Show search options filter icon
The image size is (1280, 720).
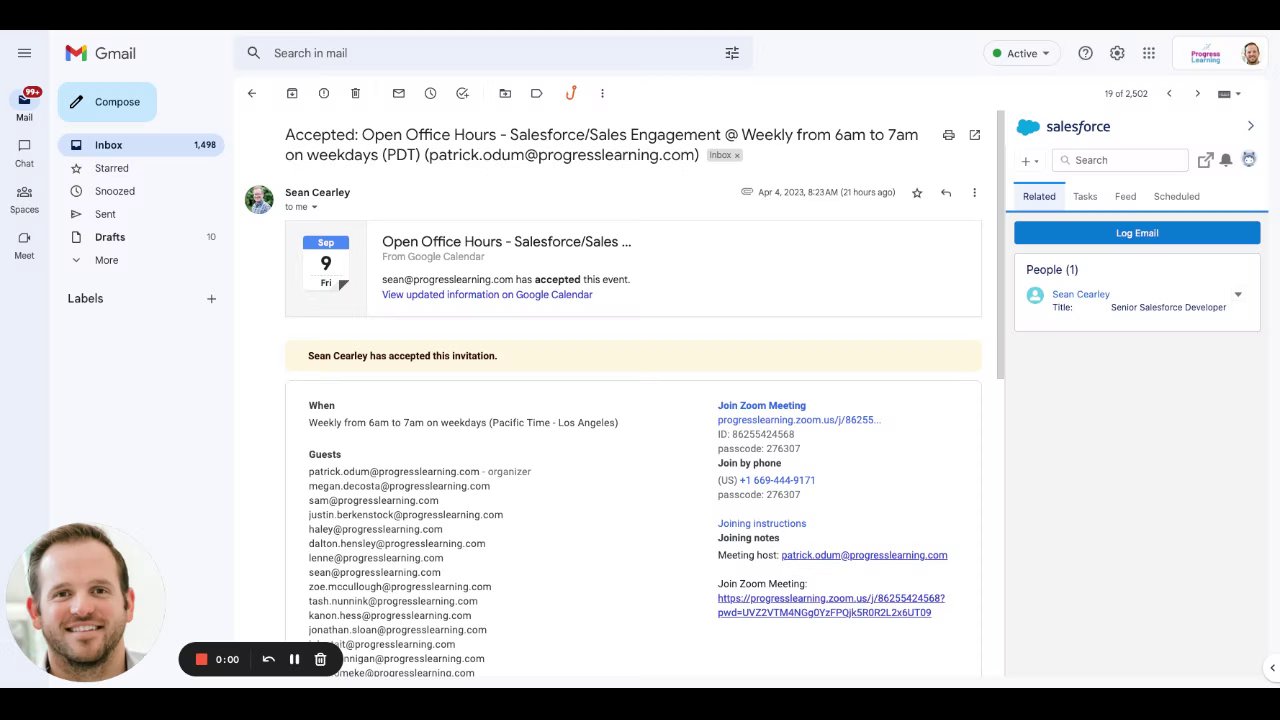732,53
